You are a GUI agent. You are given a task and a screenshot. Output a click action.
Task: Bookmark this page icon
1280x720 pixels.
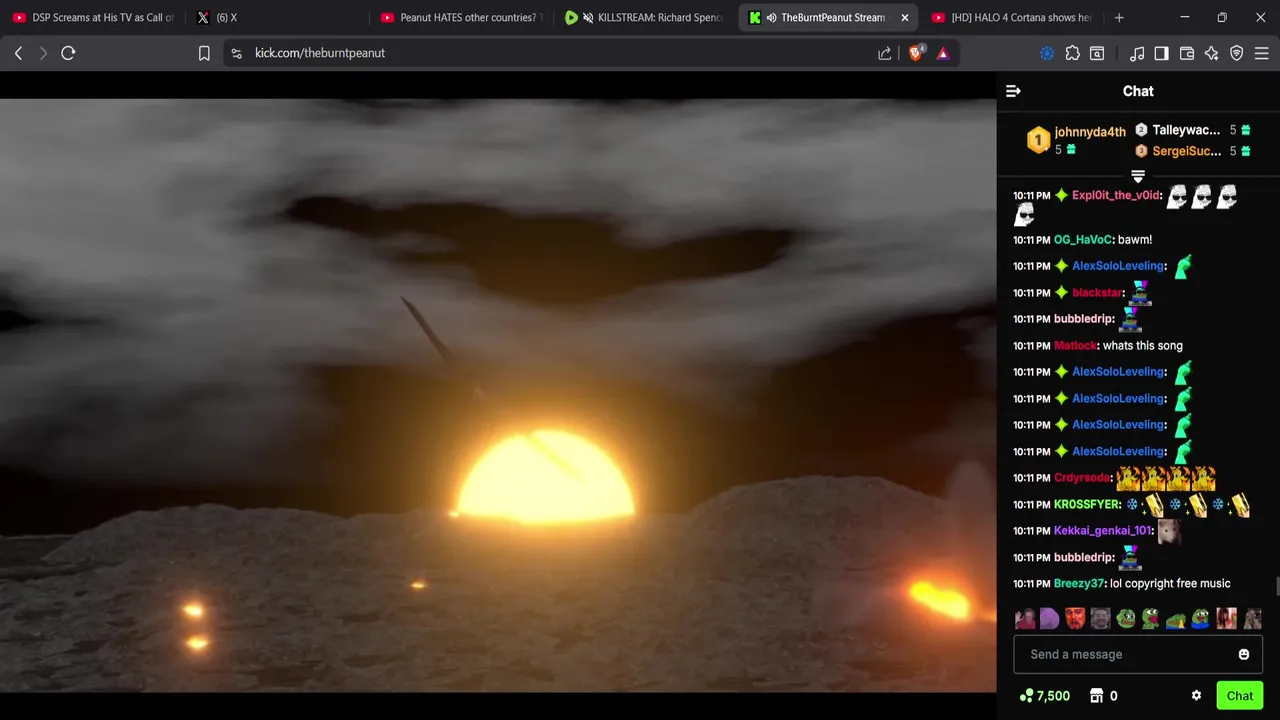click(x=204, y=53)
